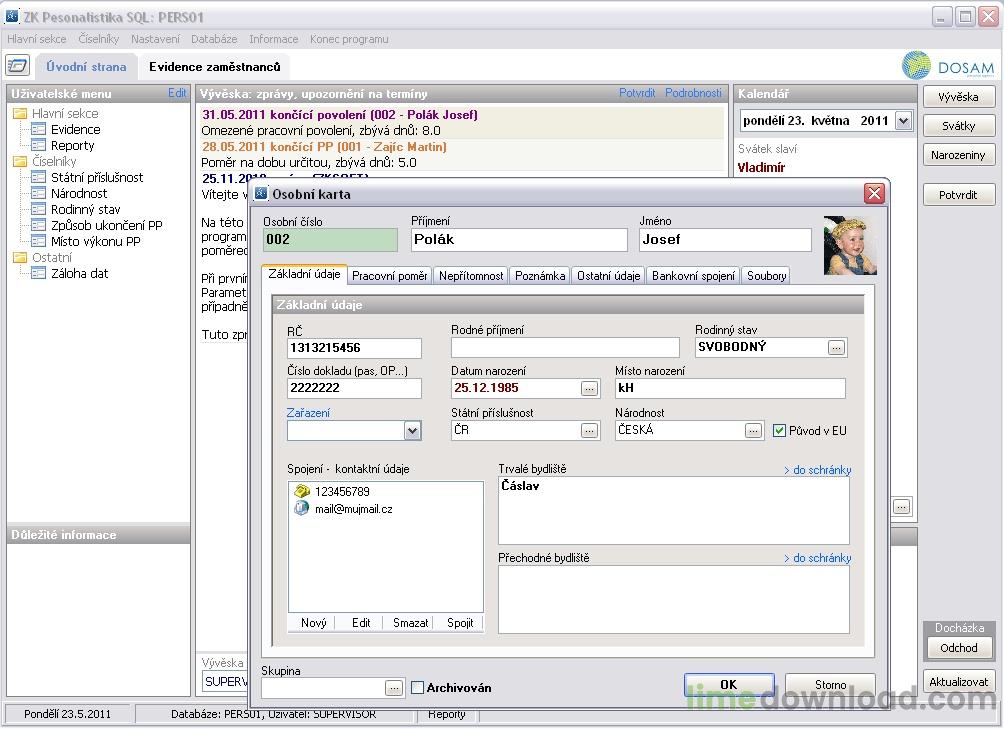Uncheck the Původ v EU checkbox
1004x729 pixels.
coord(780,431)
